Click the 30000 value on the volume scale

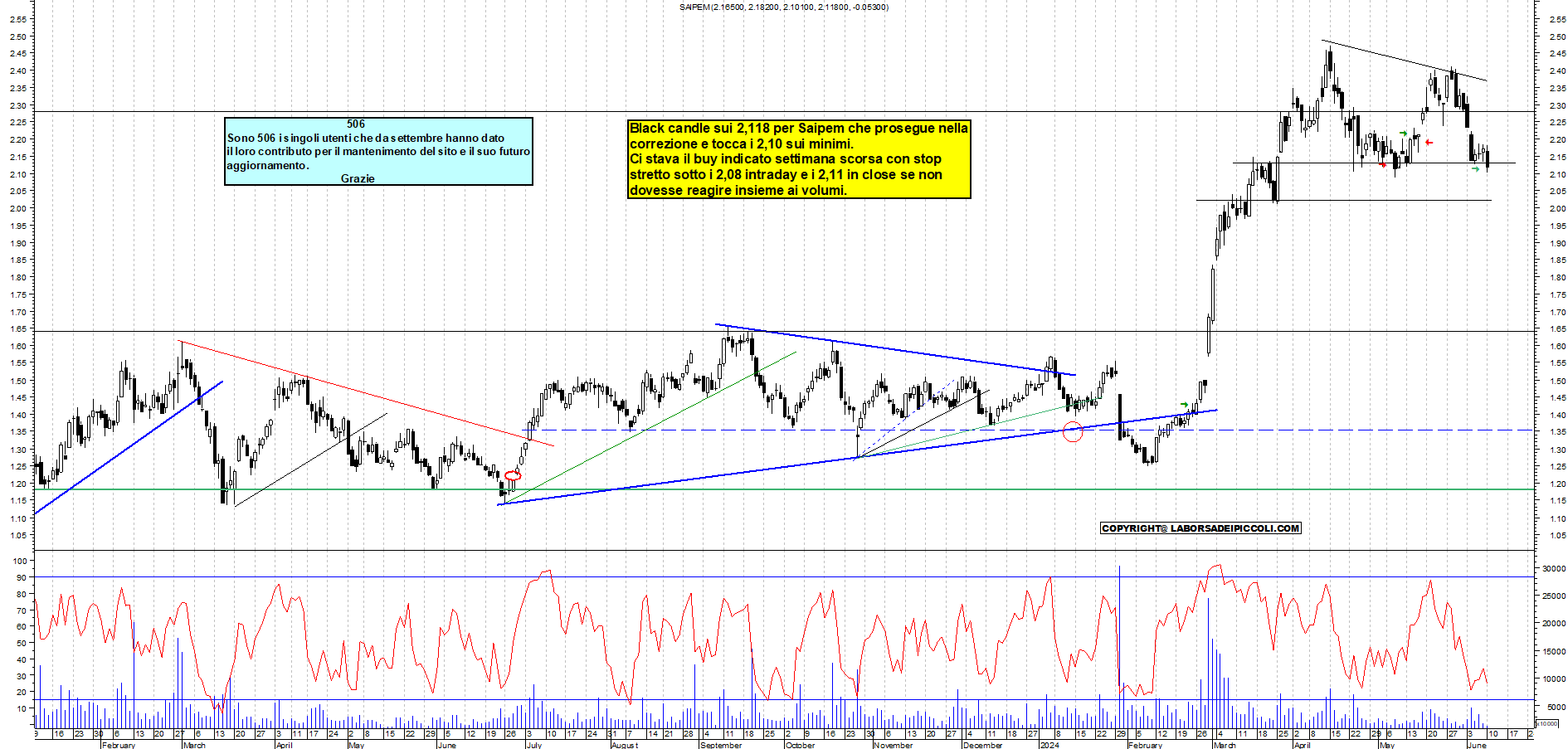coord(1554,568)
